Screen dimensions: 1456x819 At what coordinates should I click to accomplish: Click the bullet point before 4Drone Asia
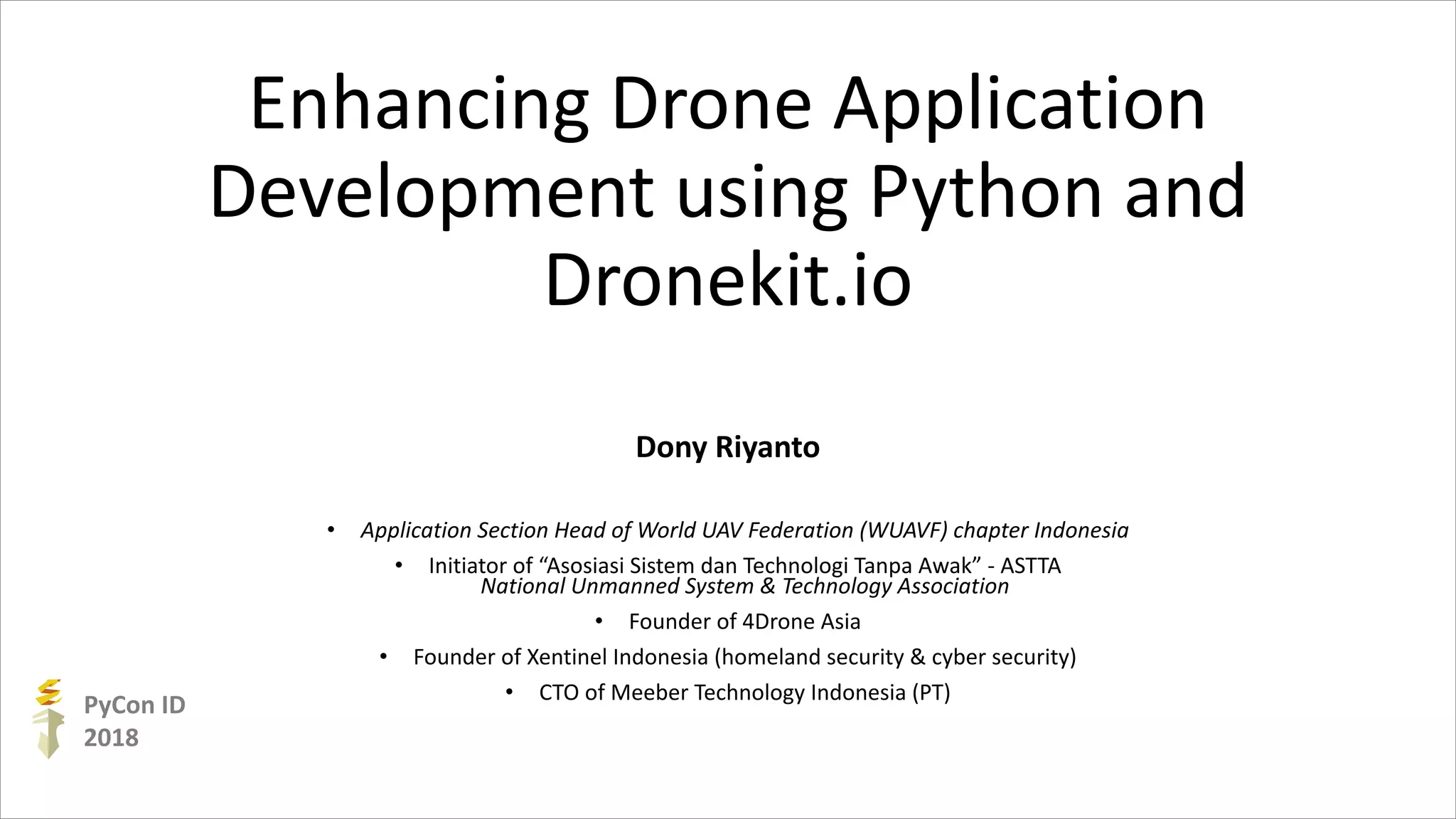tap(599, 621)
